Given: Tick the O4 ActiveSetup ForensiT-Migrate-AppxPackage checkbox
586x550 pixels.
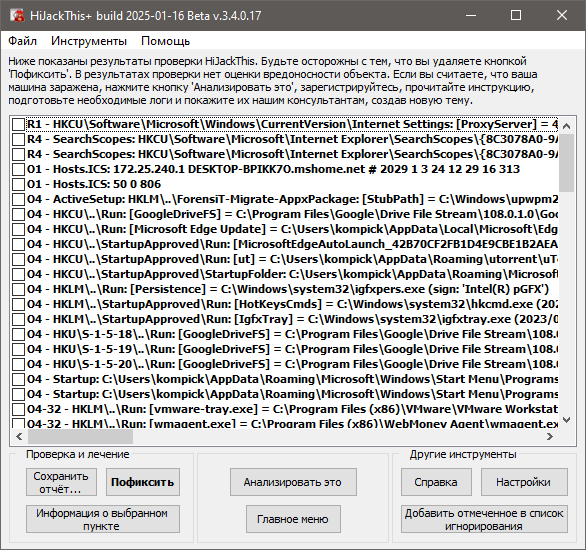Looking at the screenshot, I should [x=18, y=199].
